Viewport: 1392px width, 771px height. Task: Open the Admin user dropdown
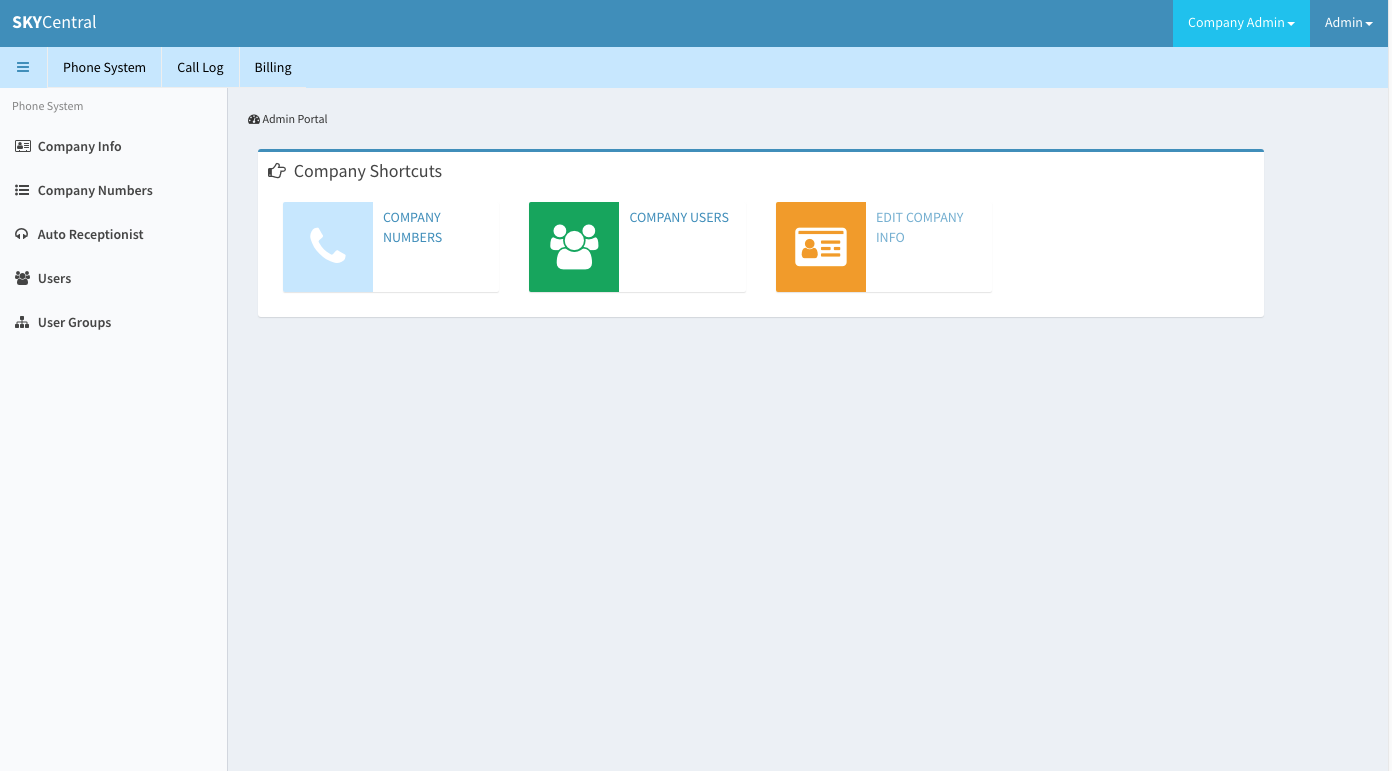tap(1348, 23)
